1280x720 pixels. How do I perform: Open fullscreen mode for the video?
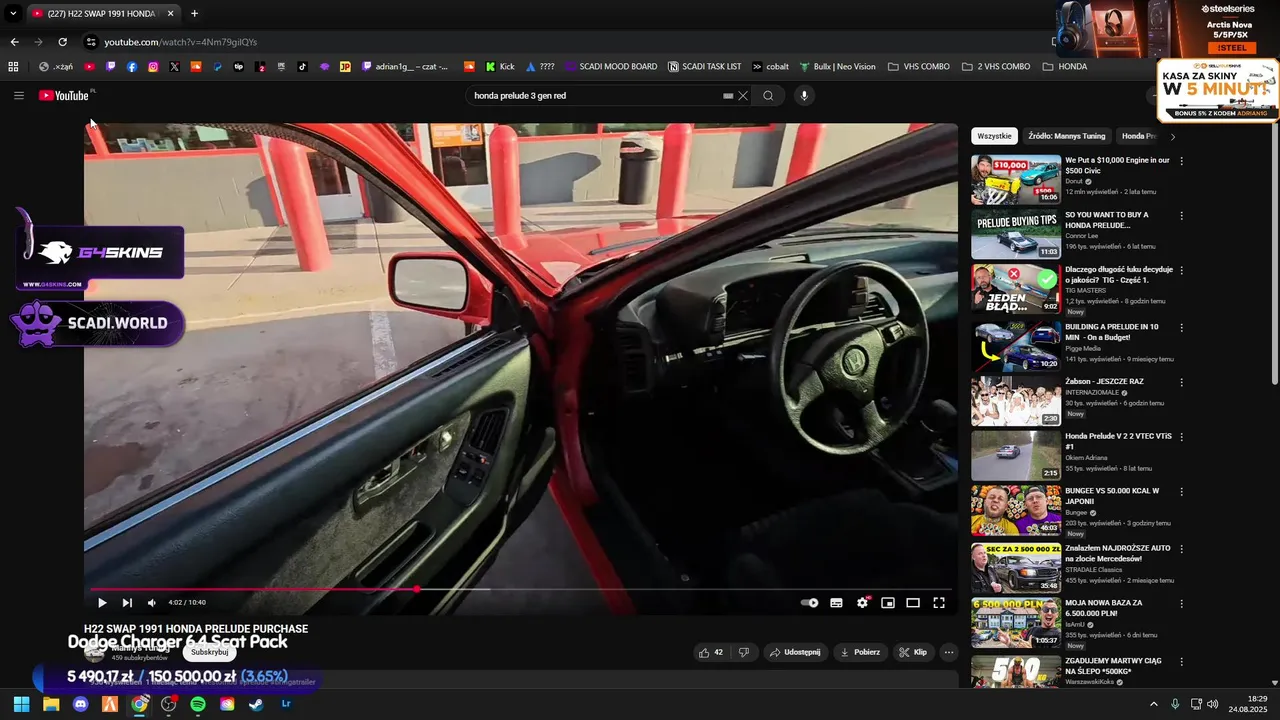[x=939, y=603]
